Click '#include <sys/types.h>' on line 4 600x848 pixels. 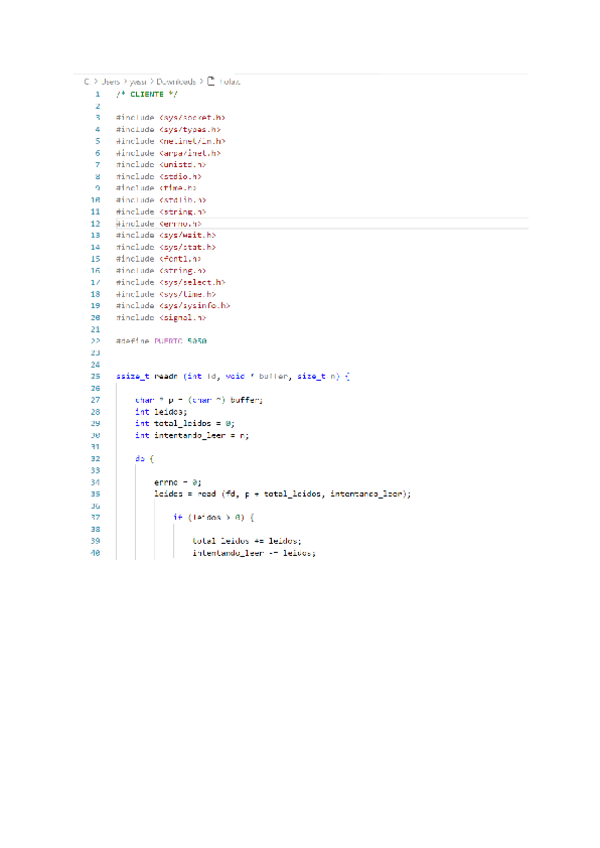click(x=168, y=129)
